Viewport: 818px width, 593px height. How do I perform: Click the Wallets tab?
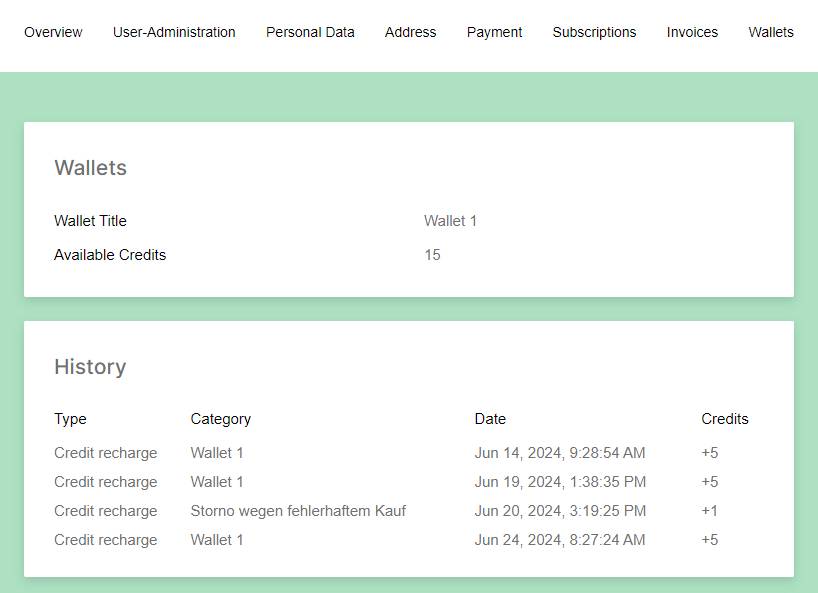point(770,32)
